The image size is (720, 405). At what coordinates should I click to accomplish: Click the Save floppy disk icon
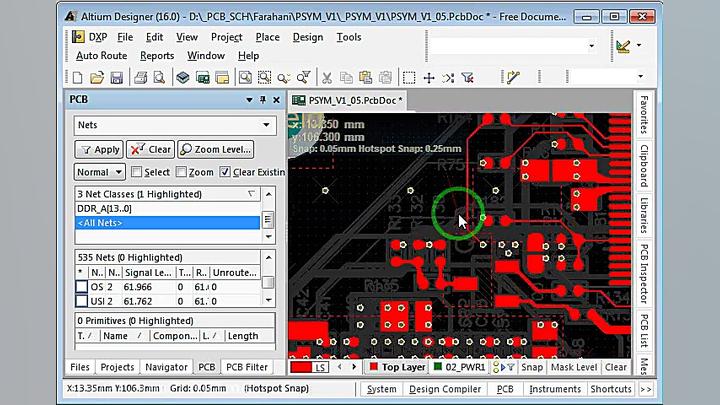(117, 78)
